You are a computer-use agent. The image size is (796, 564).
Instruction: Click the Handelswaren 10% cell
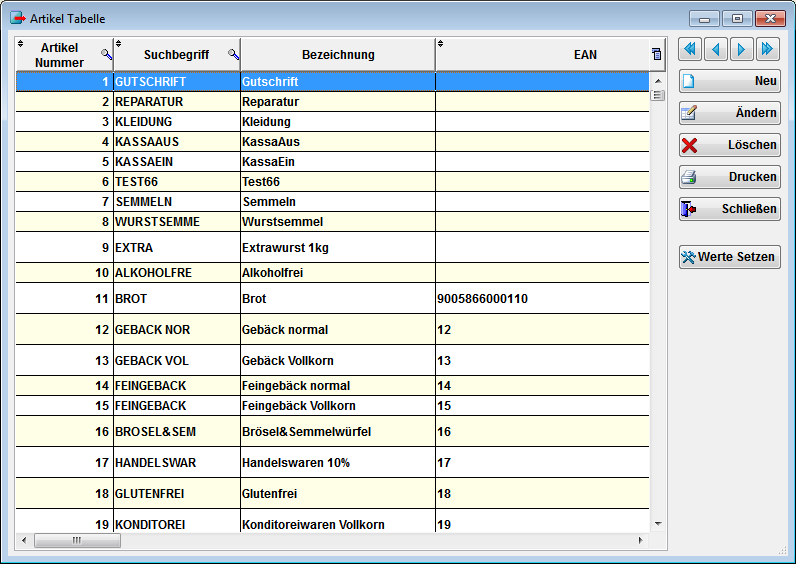(338, 462)
